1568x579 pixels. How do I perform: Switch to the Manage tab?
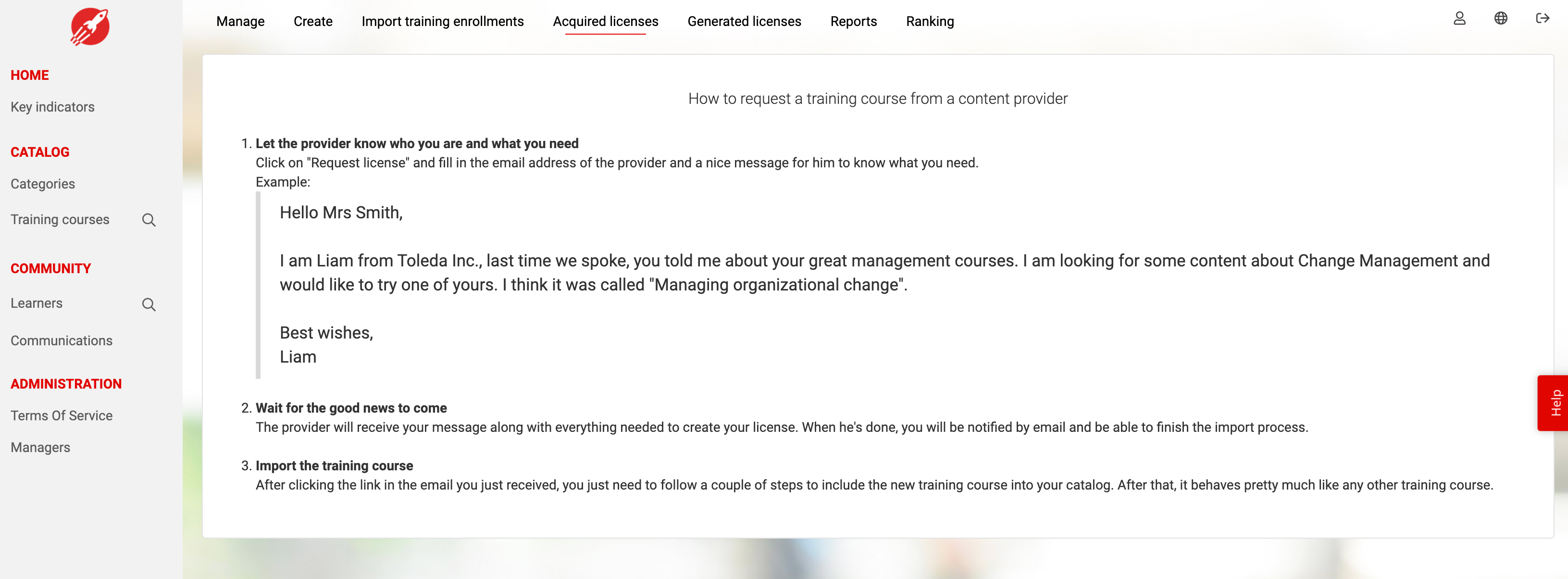(x=240, y=21)
